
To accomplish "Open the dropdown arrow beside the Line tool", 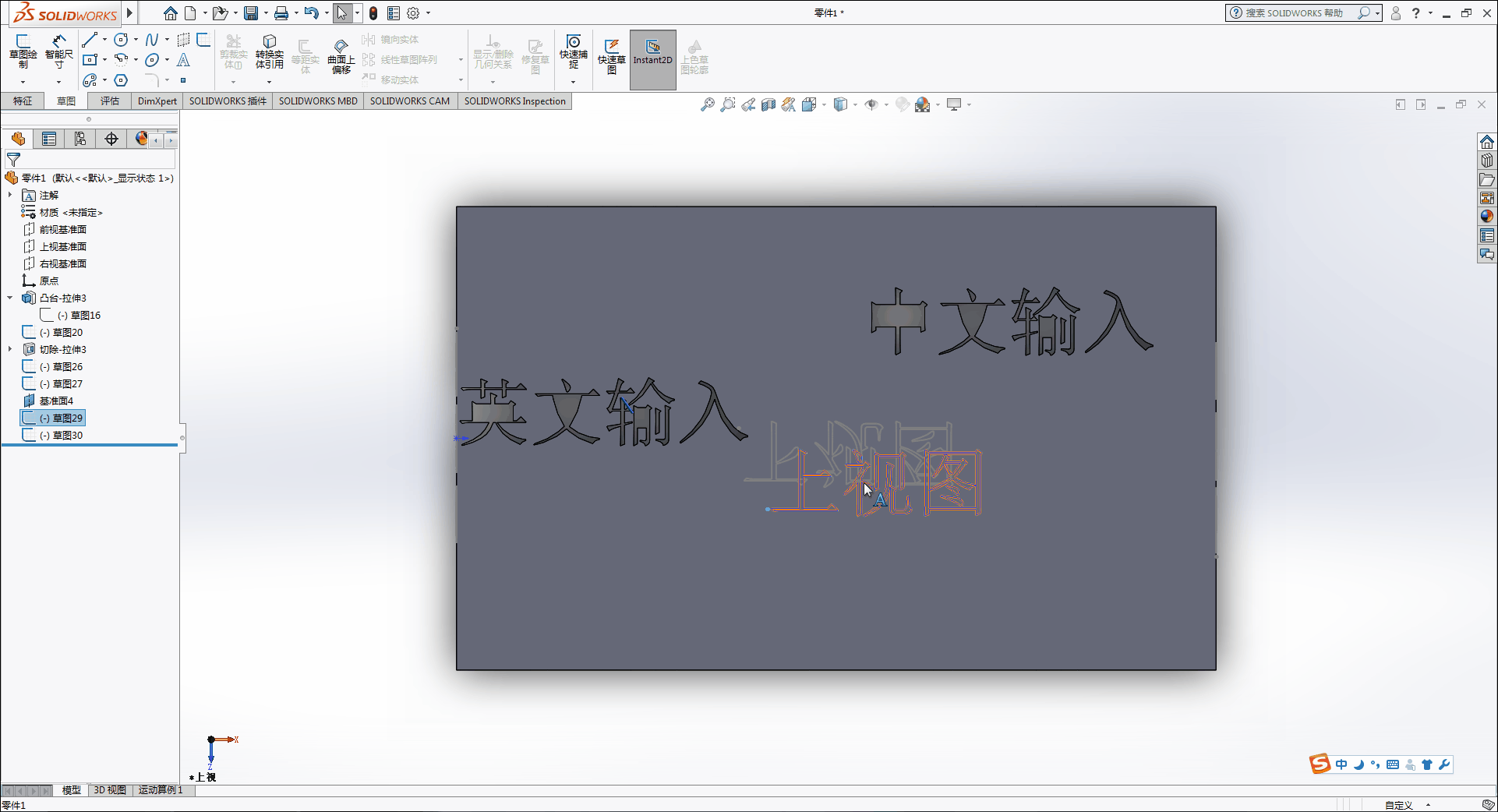I will pyautogui.click(x=104, y=39).
